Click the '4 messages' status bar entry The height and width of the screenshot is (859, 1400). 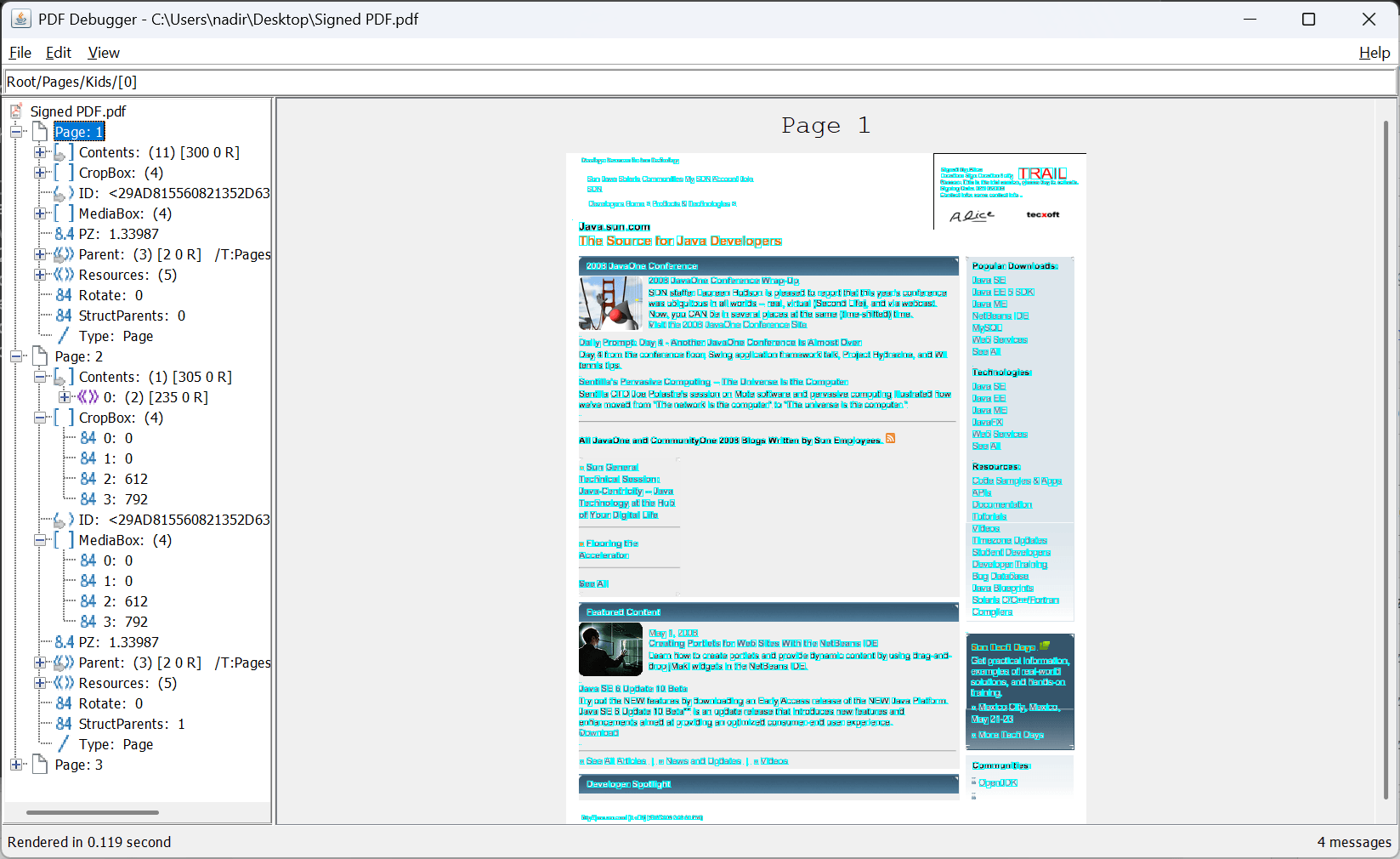point(1354,842)
